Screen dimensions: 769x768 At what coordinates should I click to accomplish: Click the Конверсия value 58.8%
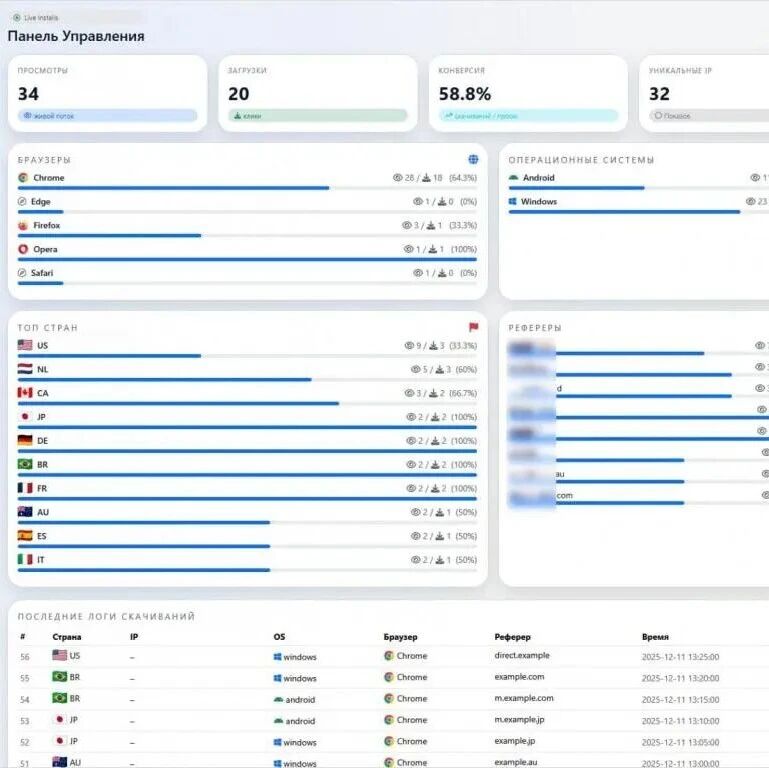tap(465, 94)
